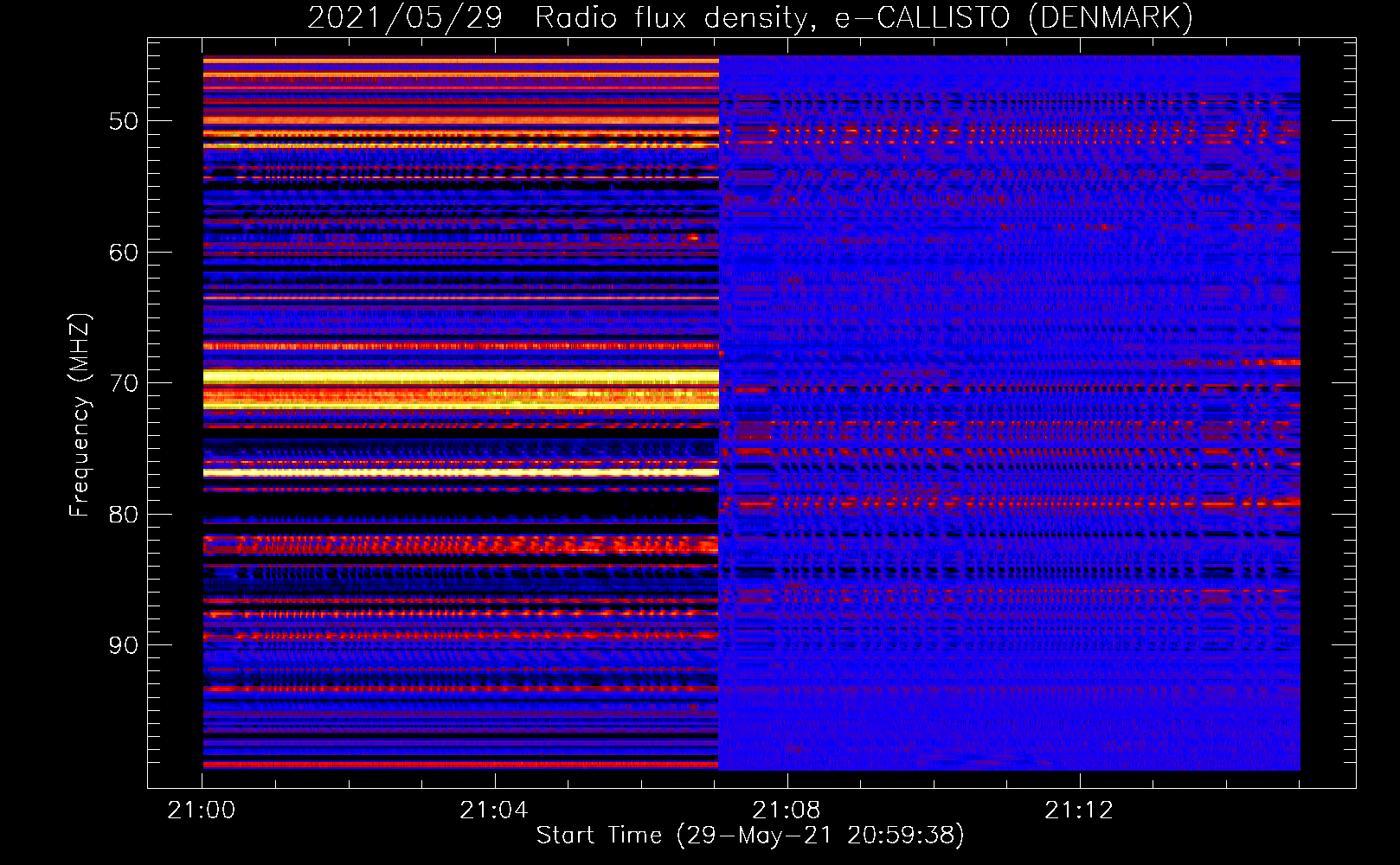Click the 90 frequency tick label

[124, 645]
